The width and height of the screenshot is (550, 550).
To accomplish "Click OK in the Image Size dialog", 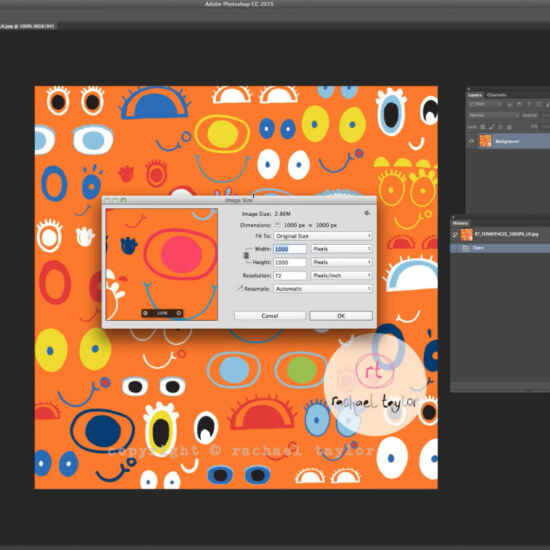I will click(x=341, y=316).
